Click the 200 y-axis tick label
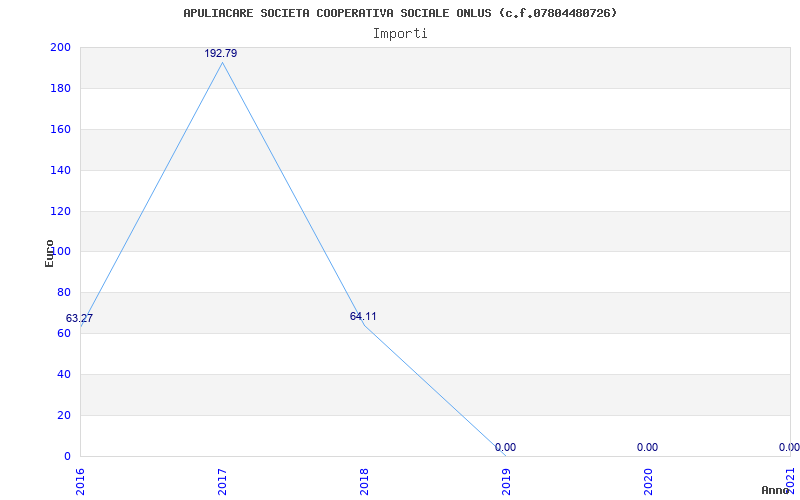This screenshot has height=500, width=800. [60, 47]
